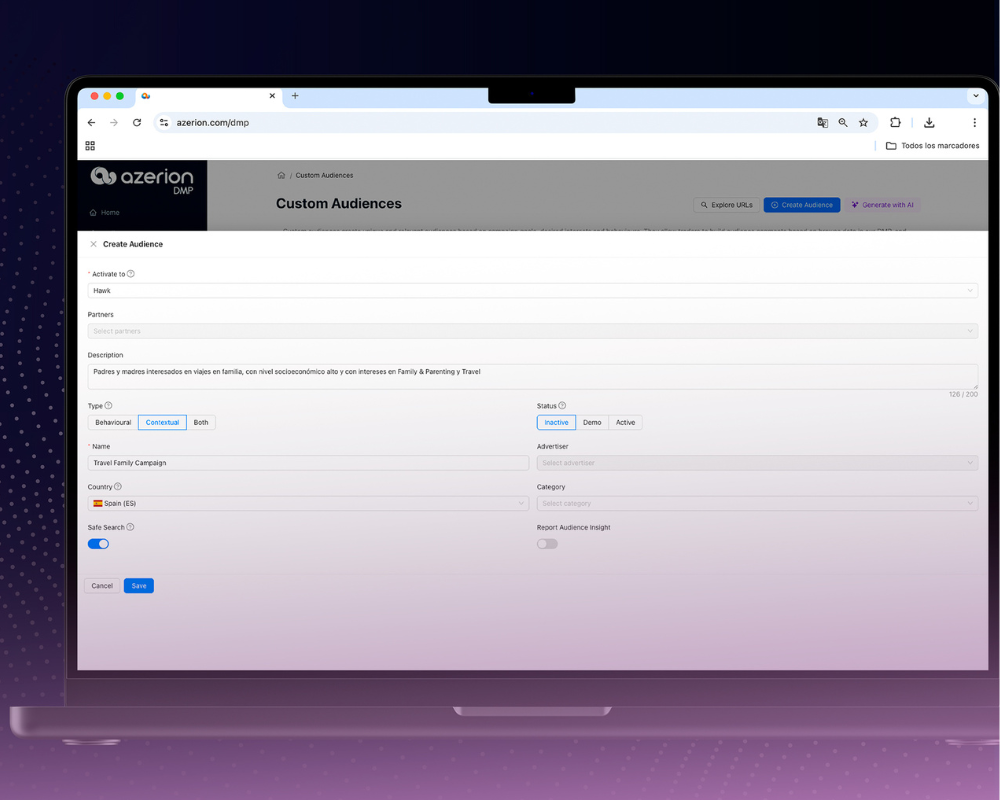Viewport: 1000px width, 800px height.
Task: Click the breadcrumb home icon
Action: pos(281,175)
